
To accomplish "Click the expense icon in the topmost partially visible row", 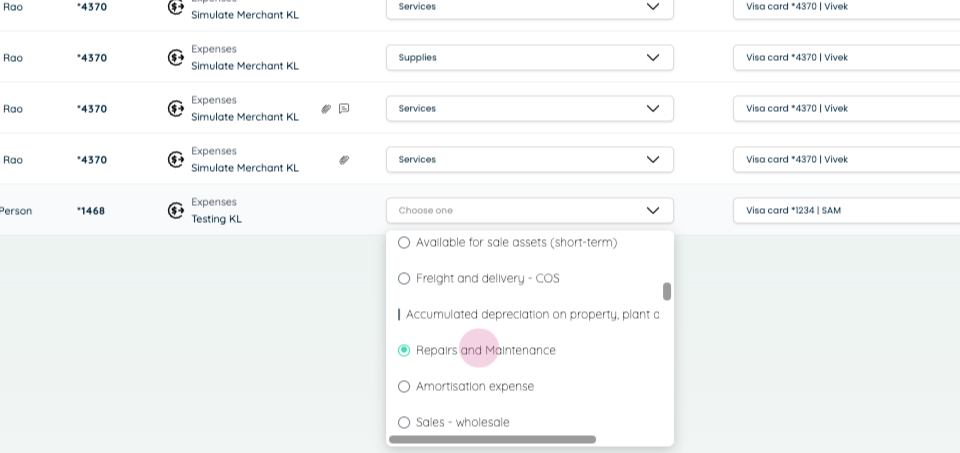I will pyautogui.click(x=176, y=7).
